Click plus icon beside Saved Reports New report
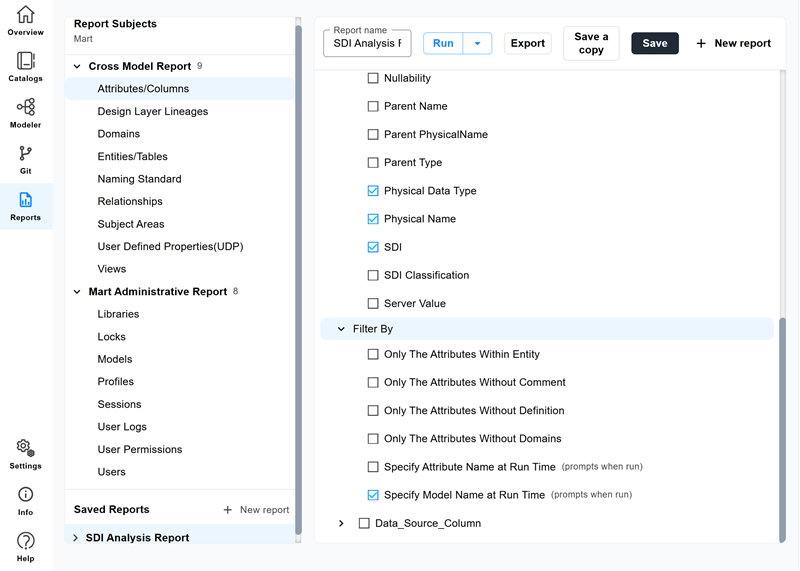 tap(228, 510)
